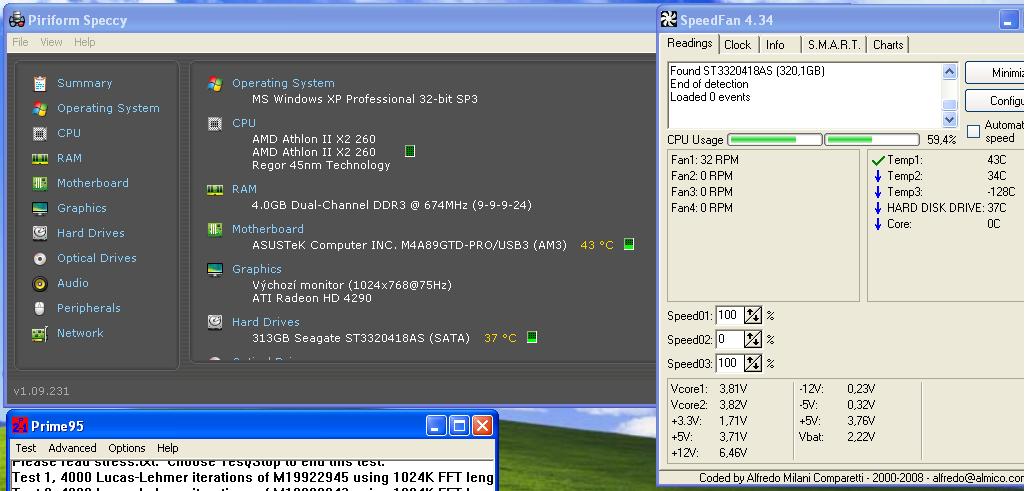1030x491 pixels.
Task: Open the Peripherals mouse icon in Speccy sidebar
Action: click(40, 308)
